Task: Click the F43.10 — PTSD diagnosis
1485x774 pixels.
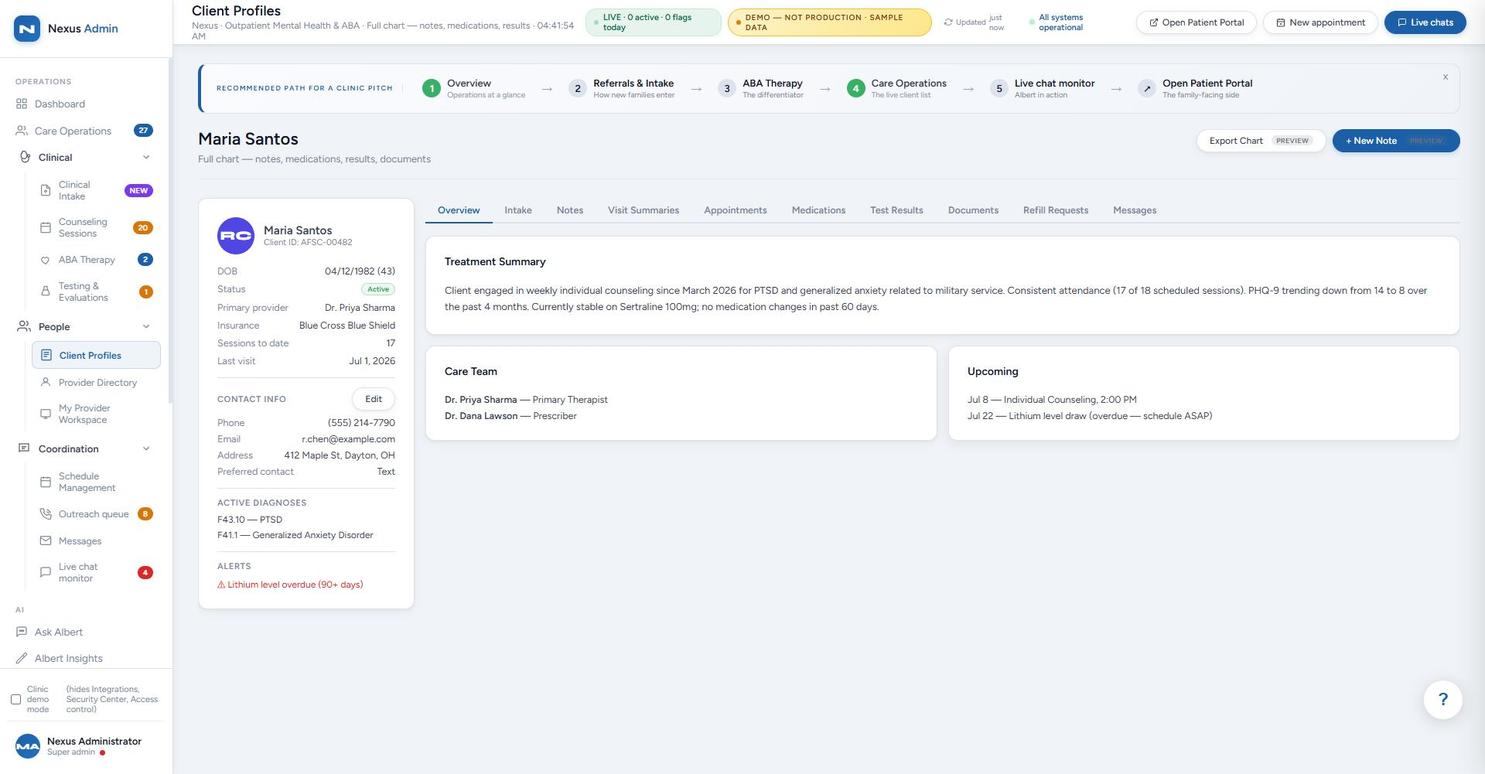Action: pyautogui.click(x=250, y=520)
